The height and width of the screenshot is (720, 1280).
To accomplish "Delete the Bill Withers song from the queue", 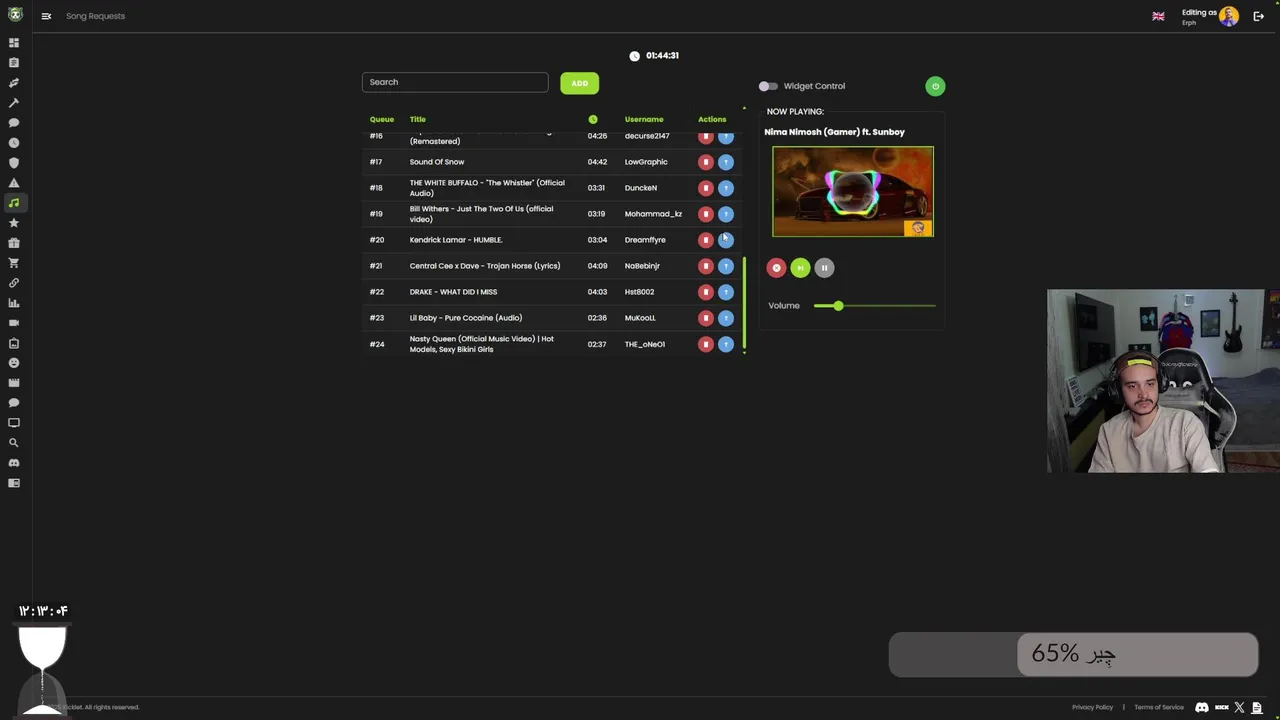I will [706, 214].
